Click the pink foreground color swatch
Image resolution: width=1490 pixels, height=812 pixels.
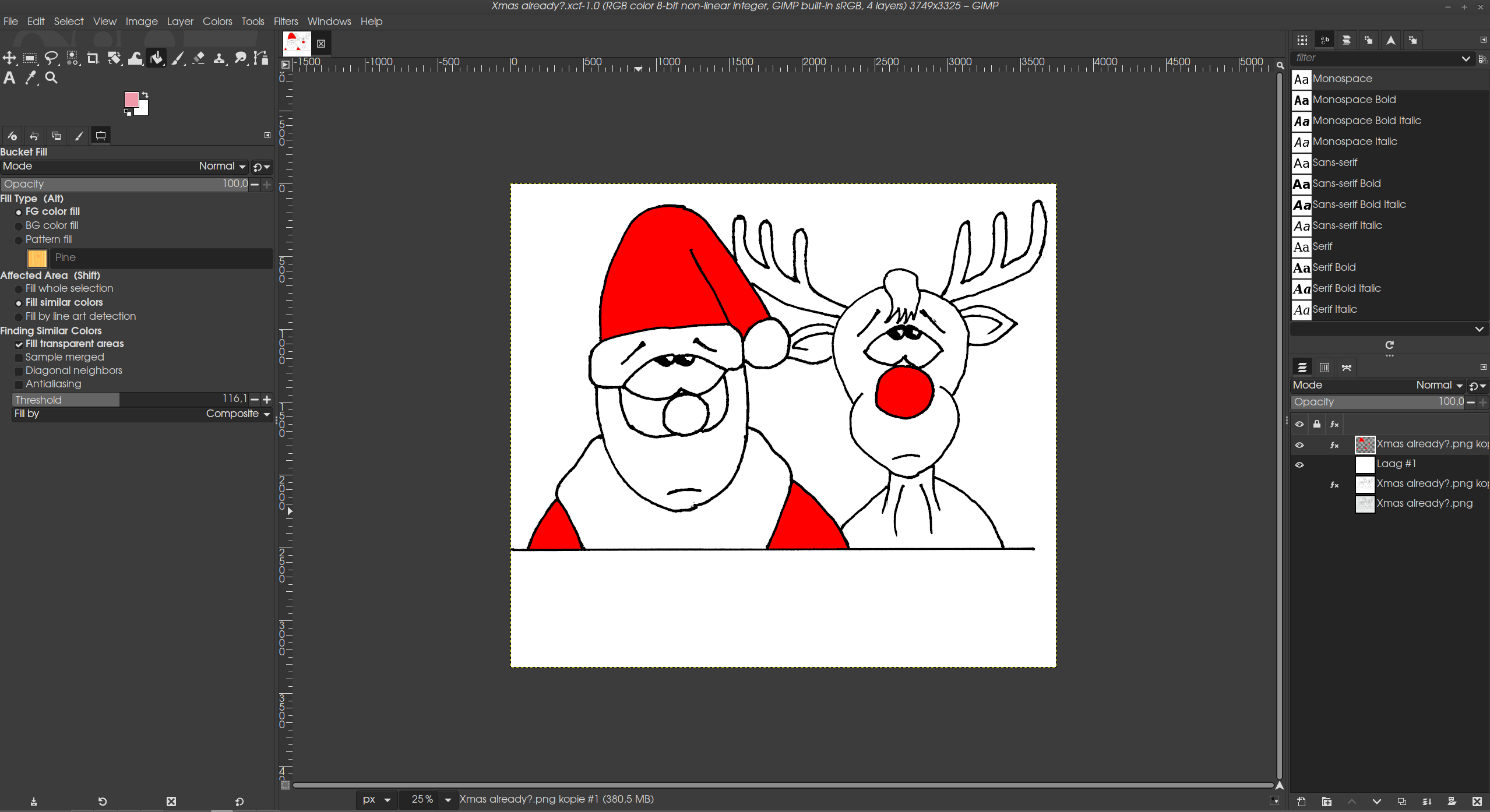[x=131, y=99]
